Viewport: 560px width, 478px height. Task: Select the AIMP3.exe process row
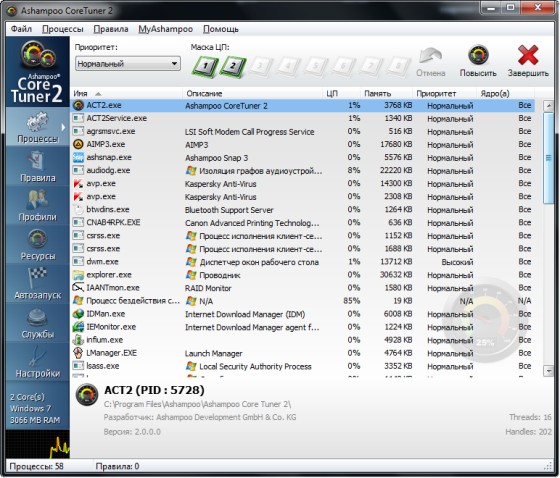tap(303, 145)
